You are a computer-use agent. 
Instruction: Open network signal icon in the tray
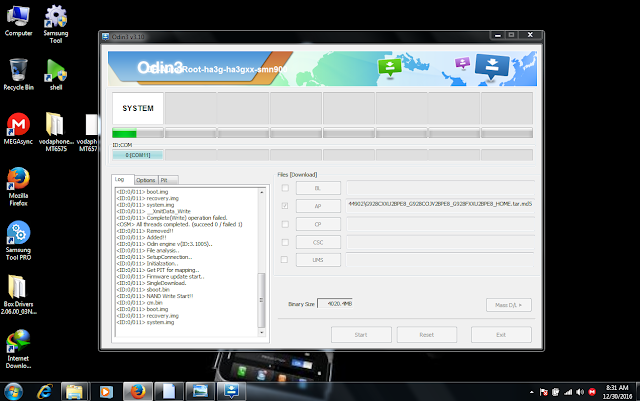(568, 392)
